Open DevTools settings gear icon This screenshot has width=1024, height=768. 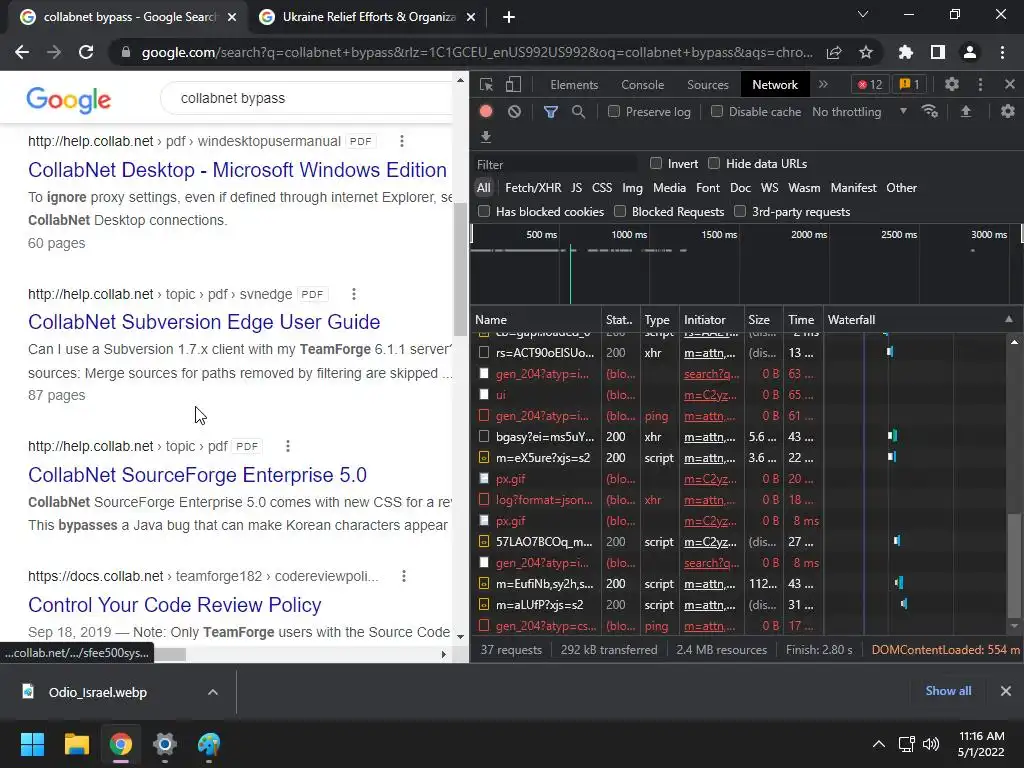tap(952, 84)
